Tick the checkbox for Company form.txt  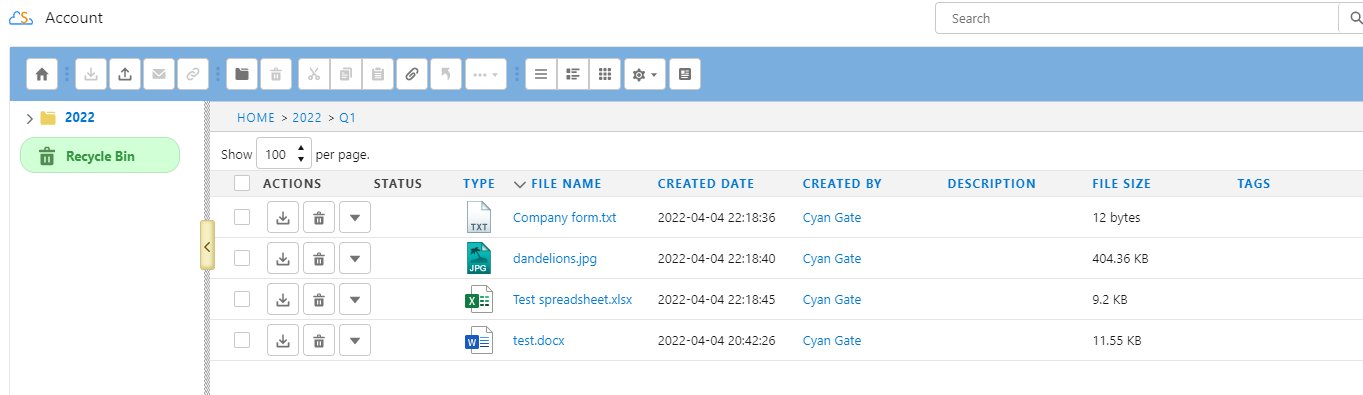pos(242,217)
